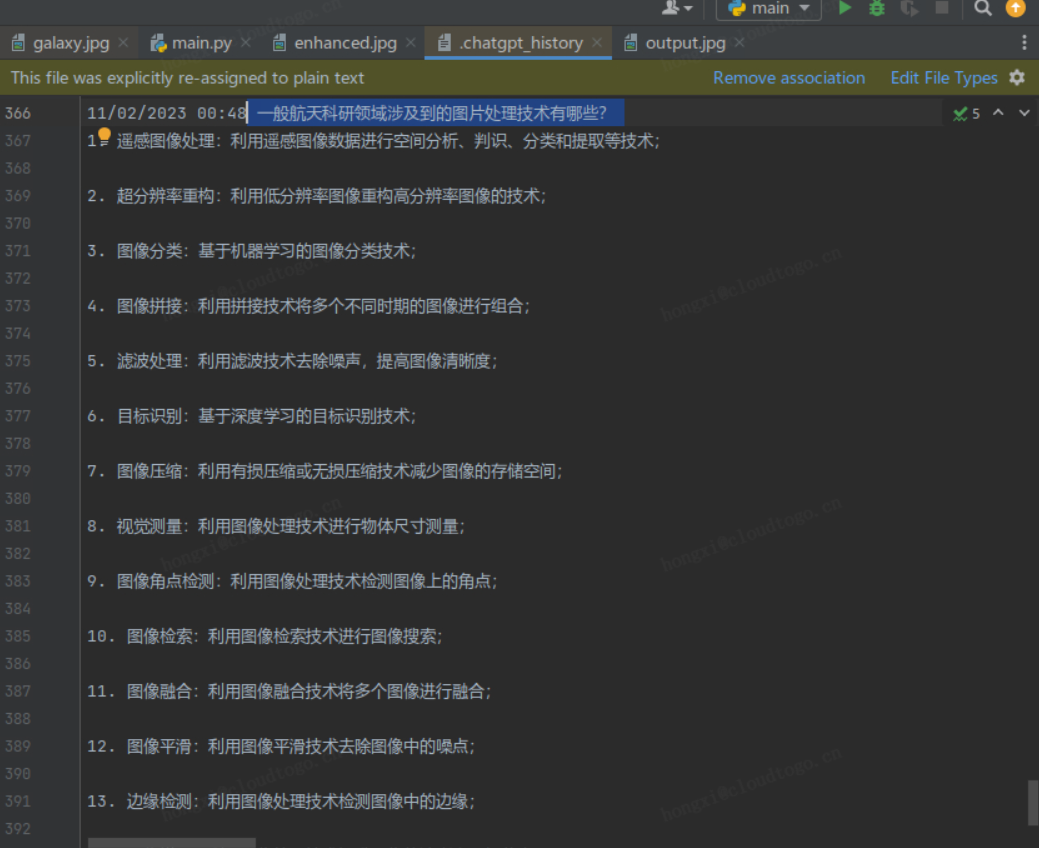Start debugging with the bug icon
This screenshot has width=1039, height=848.
[x=876, y=9]
